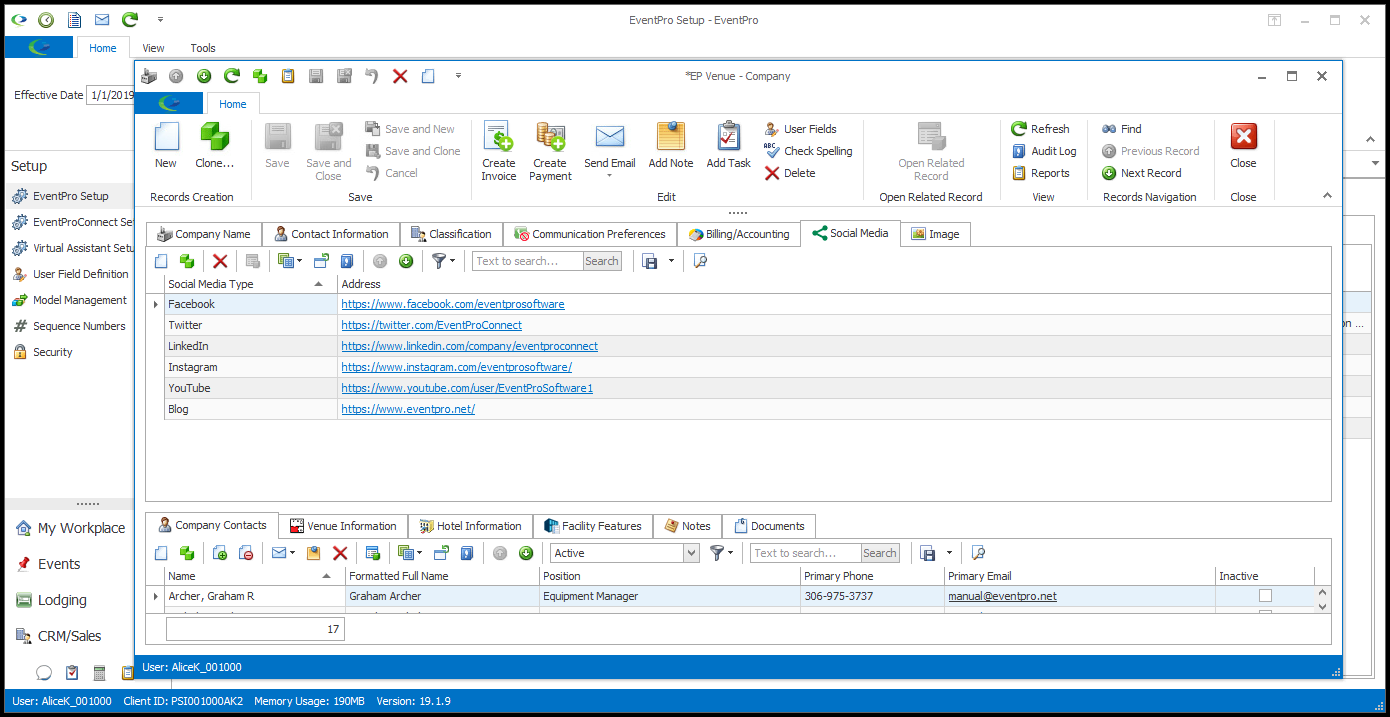Image resolution: width=1390 pixels, height=717 pixels.
Task: Expand the Facebook row indicator
Action: tap(155, 304)
